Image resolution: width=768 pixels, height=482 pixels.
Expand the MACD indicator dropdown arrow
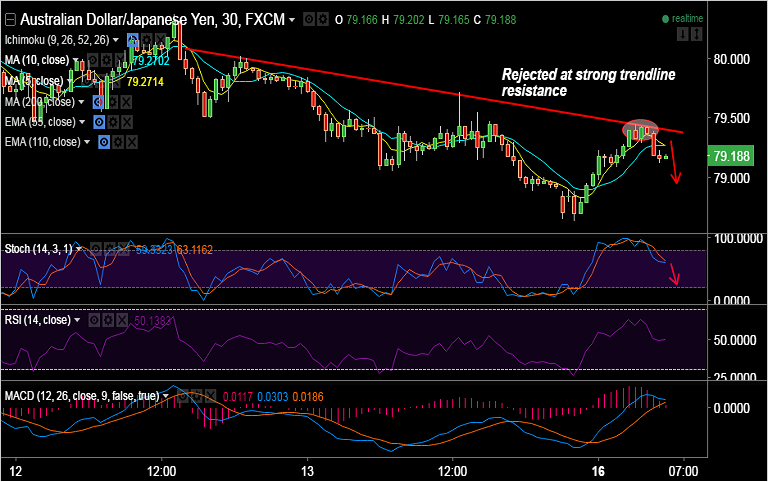(x=166, y=396)
